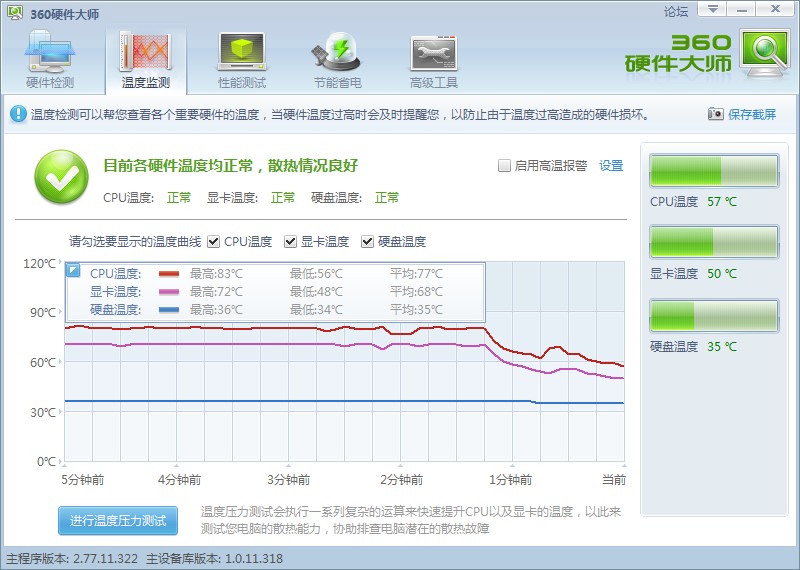Viewport: 800px width, 570px height.
Task: Click the CPU 最高:83℃ value
Action: [x=216, y=274]
